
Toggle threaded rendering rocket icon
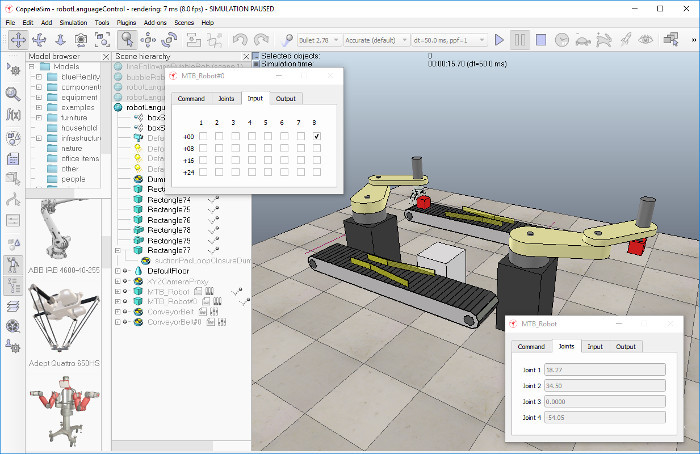coord(625,40)
